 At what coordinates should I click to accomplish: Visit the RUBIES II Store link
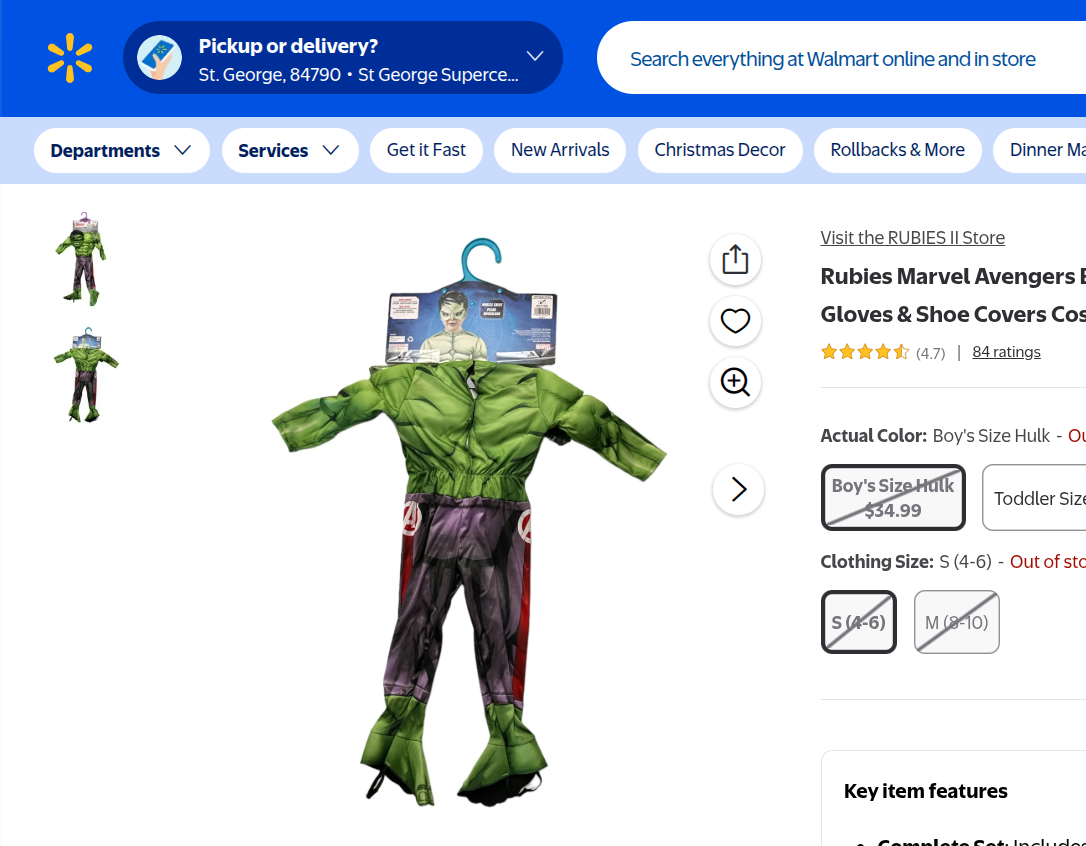point(912,238)
